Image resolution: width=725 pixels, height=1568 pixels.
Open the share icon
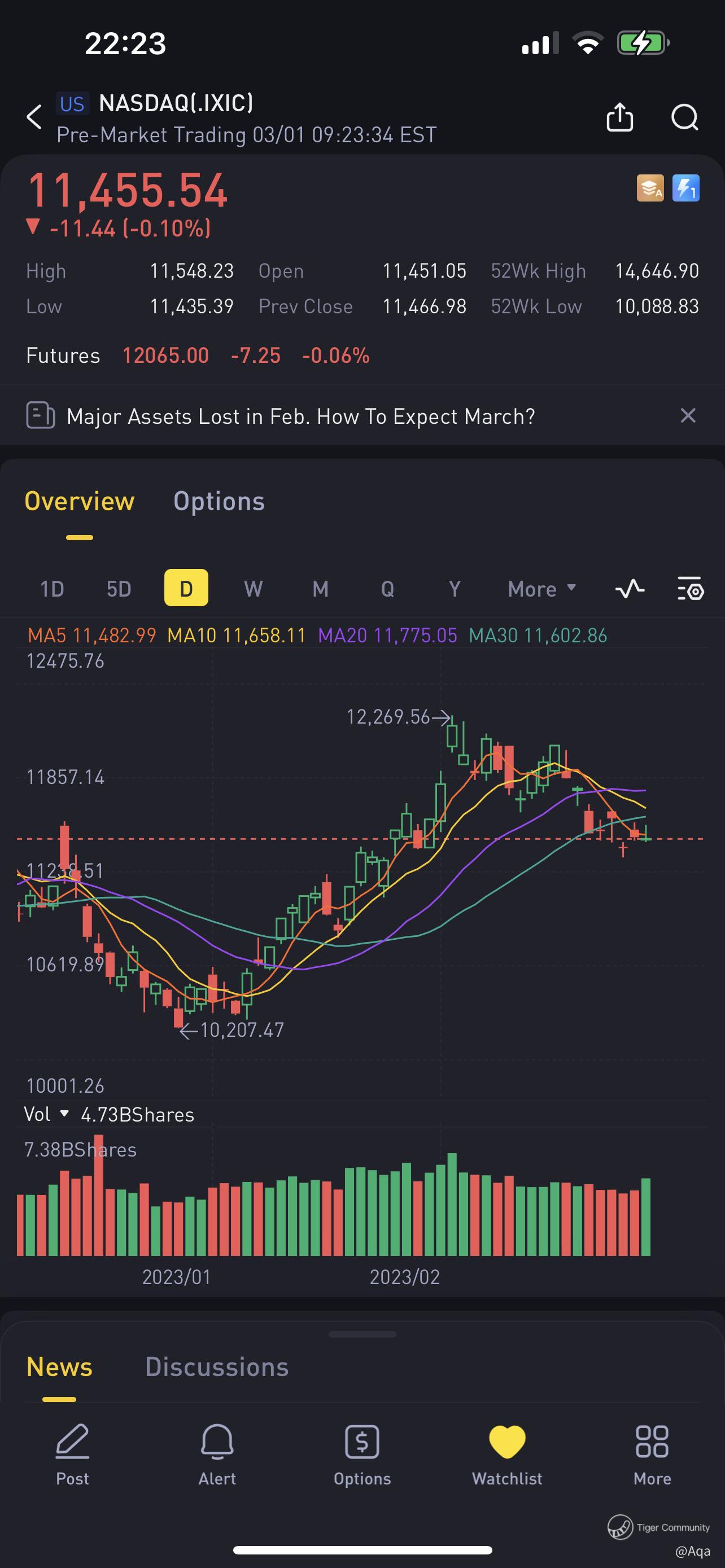[x=619, y=117]
